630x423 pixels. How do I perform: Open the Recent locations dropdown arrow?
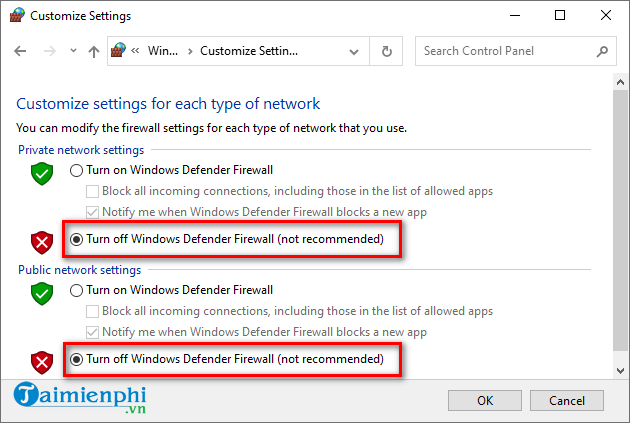[x=71, y=51]
